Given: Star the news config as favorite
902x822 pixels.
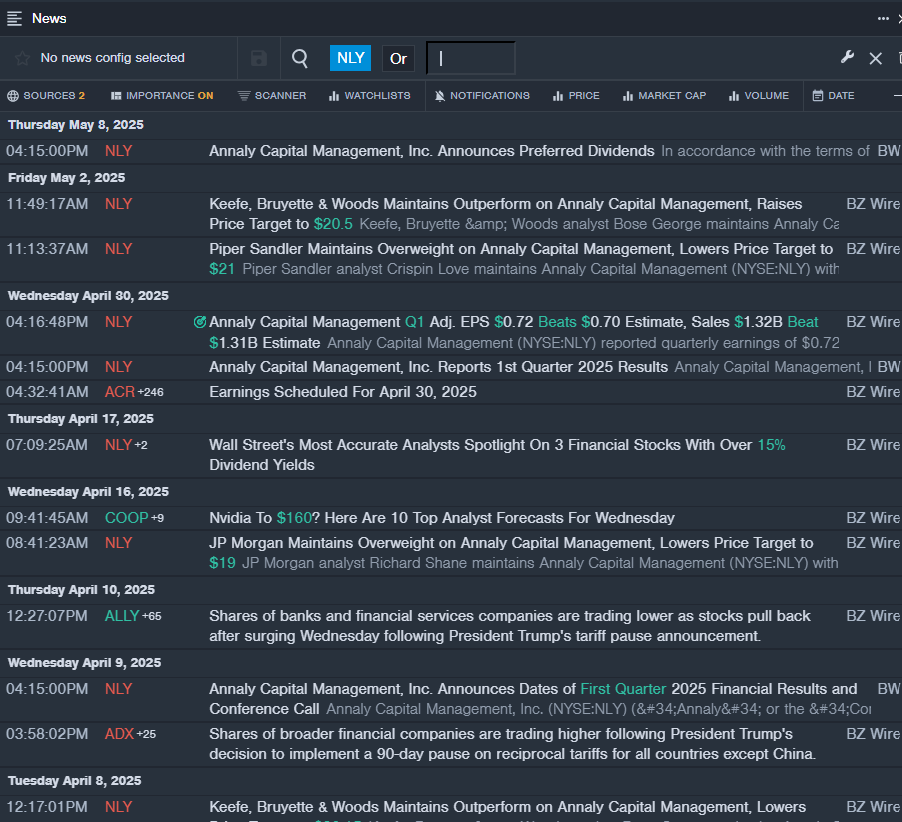Looking at the screenshot, I should (22, 58).
